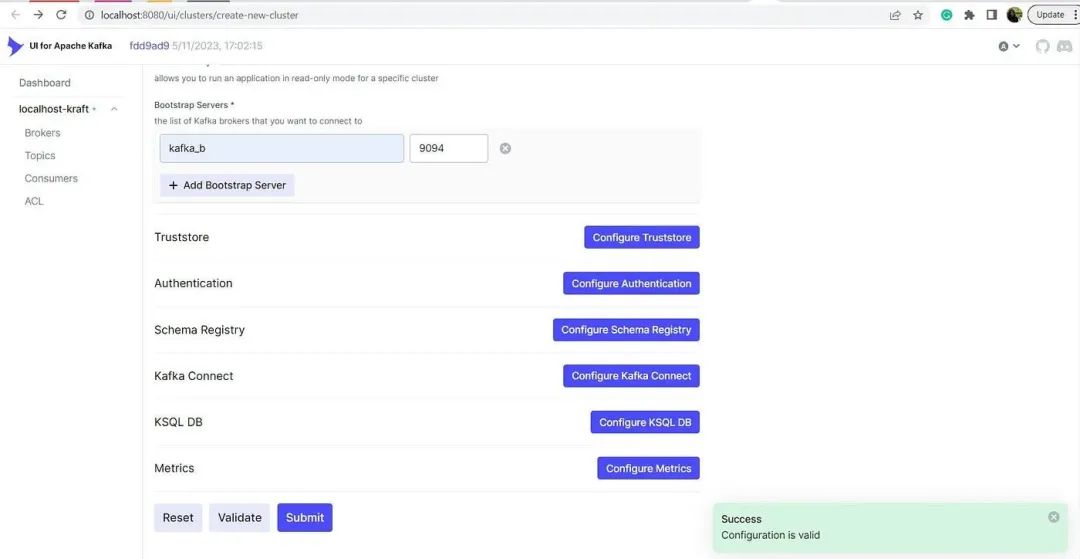1080x559 pixels.
Task: Open the Chrome profile avatar
Action: (1014, 14)
